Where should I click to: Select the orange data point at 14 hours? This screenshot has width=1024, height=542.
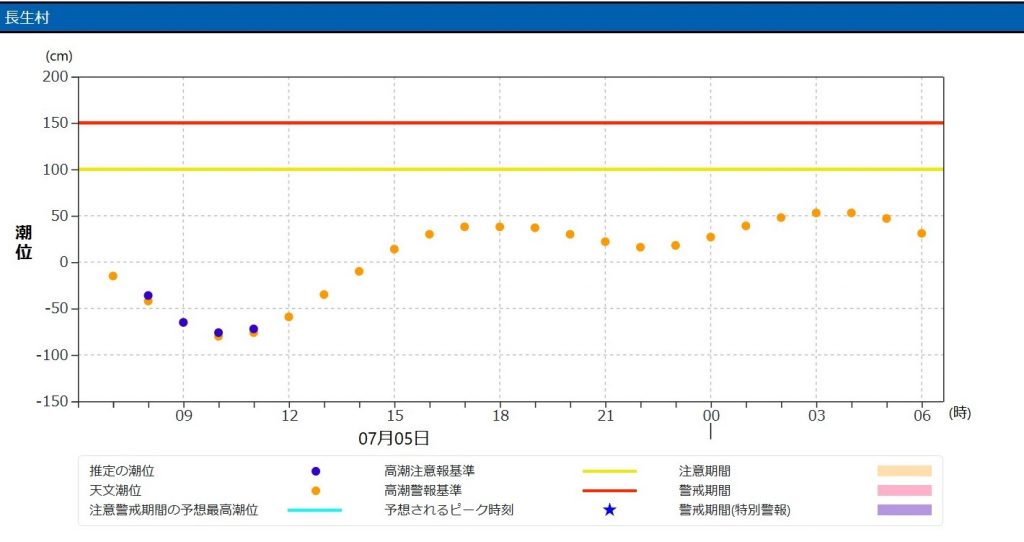(359, 272)
